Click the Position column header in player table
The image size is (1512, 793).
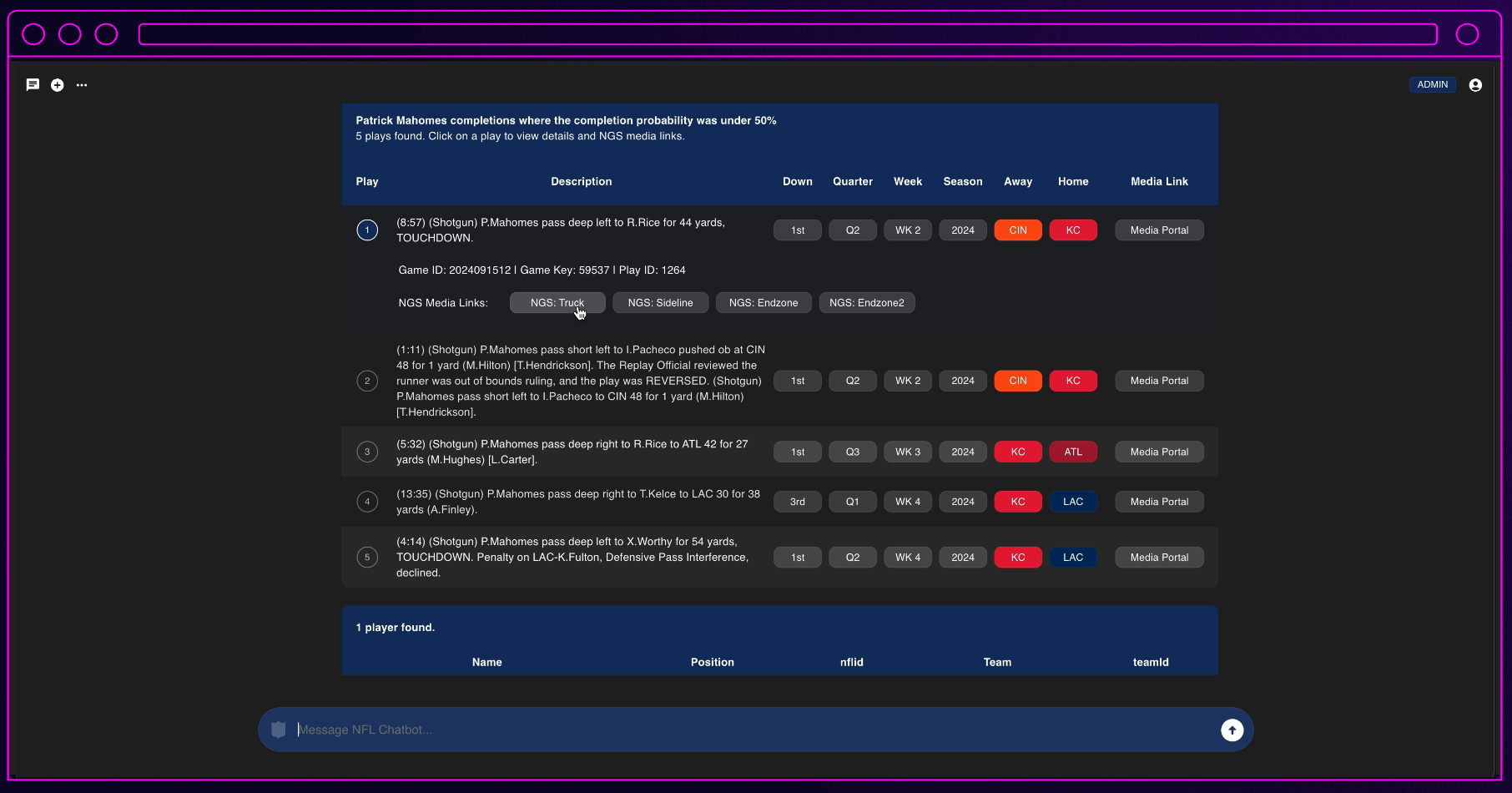tap(713, 662)
